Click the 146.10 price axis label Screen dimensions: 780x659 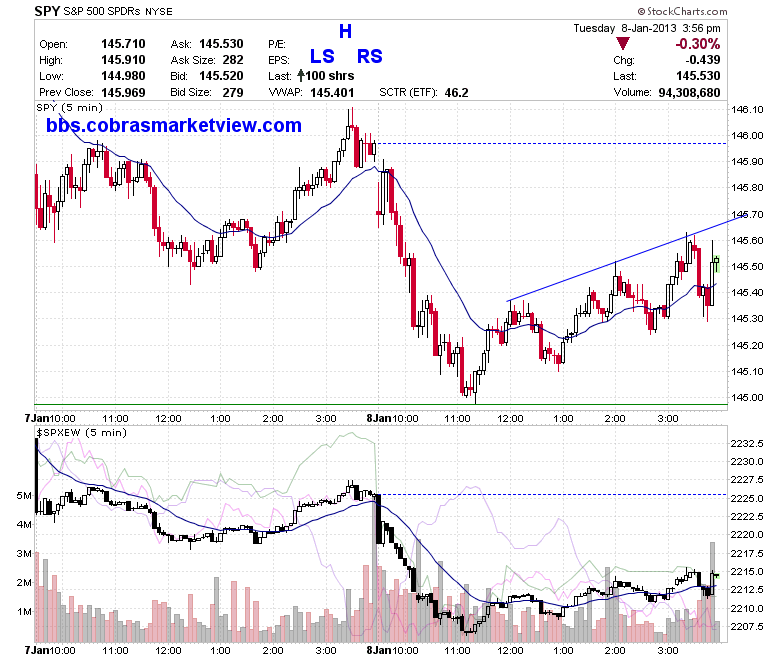tap(747, 109)
